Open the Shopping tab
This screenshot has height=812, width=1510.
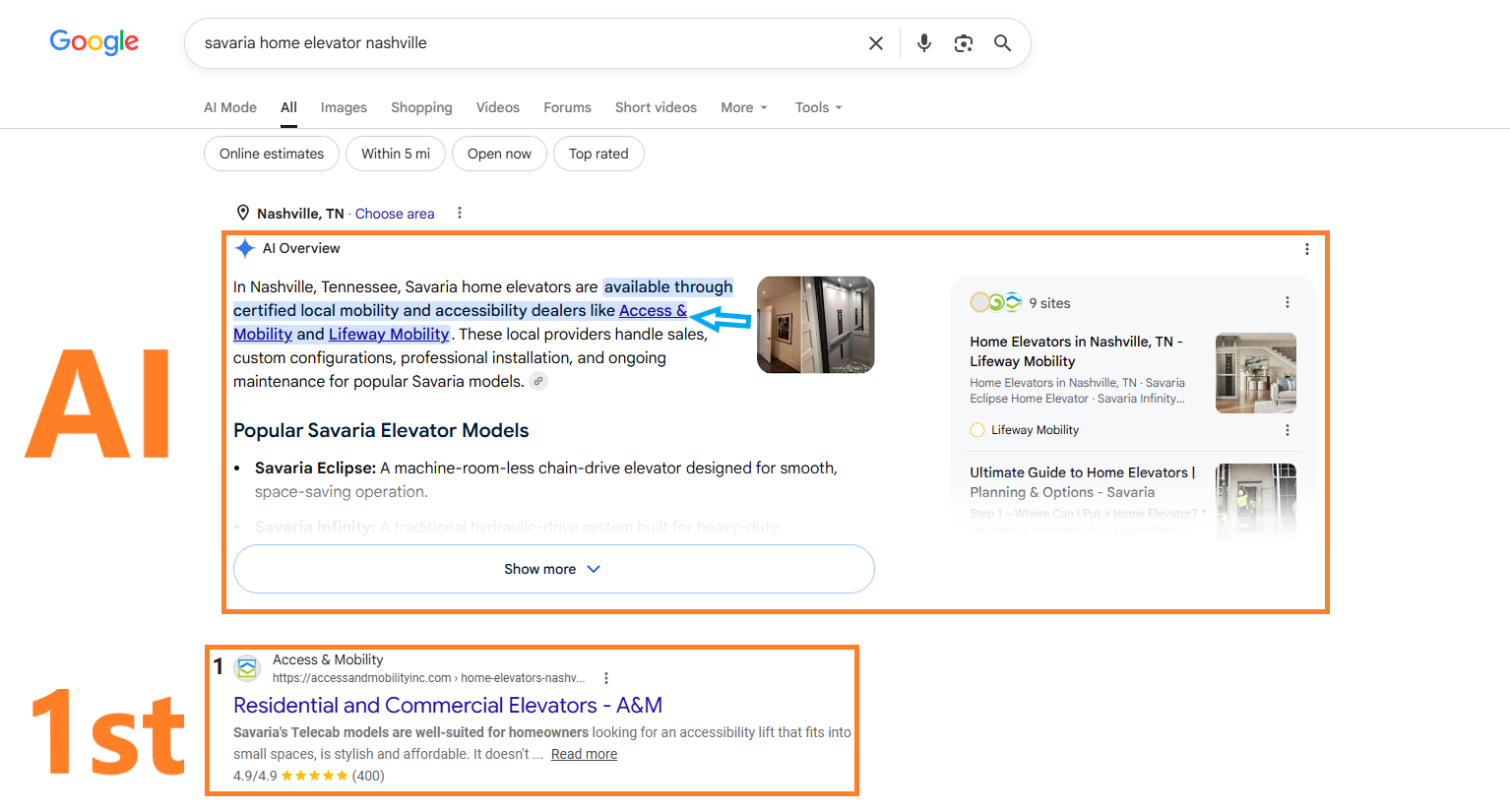tap(421, 107)
